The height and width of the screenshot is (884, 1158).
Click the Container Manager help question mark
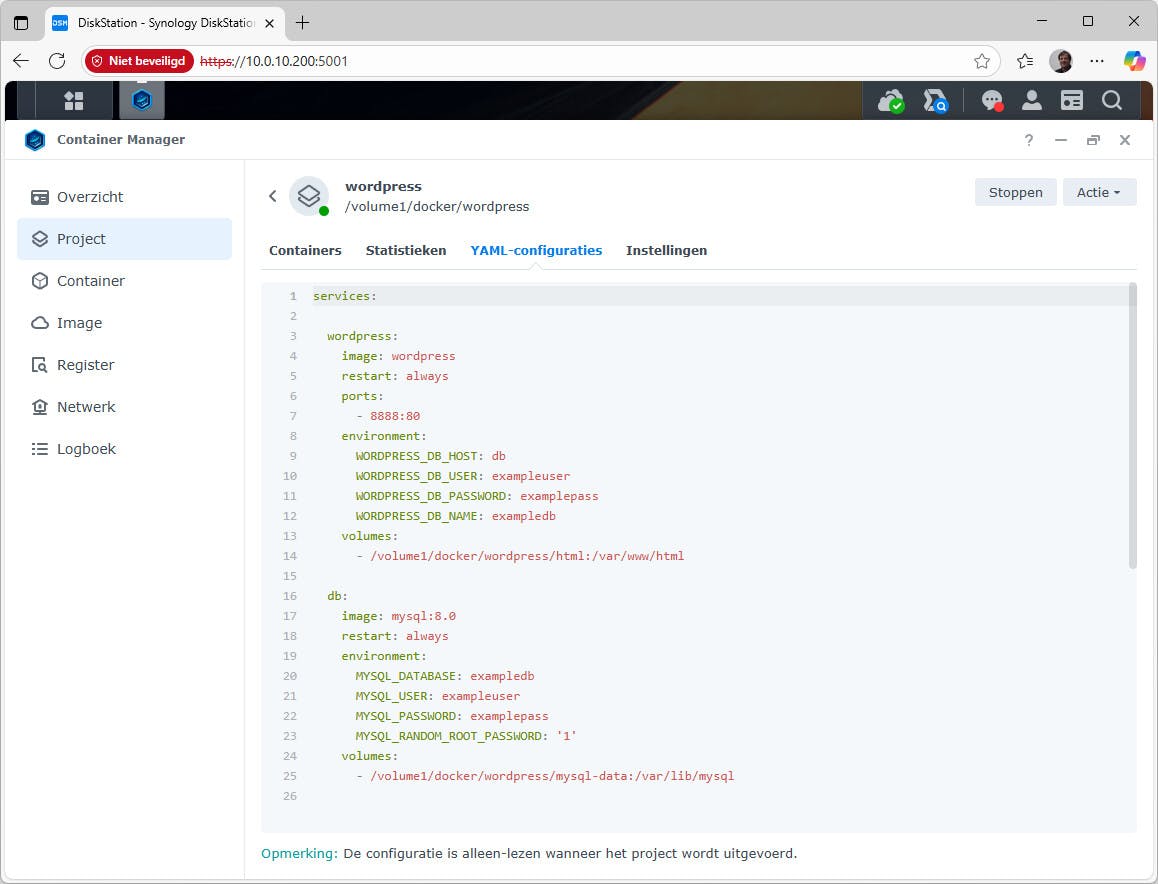point(1029,140)
